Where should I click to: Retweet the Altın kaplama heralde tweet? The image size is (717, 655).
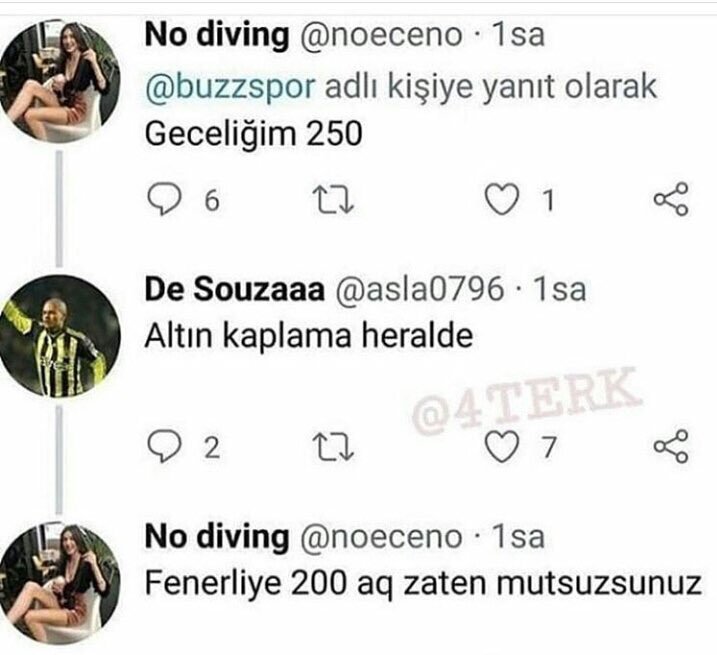tap(333, 447)
